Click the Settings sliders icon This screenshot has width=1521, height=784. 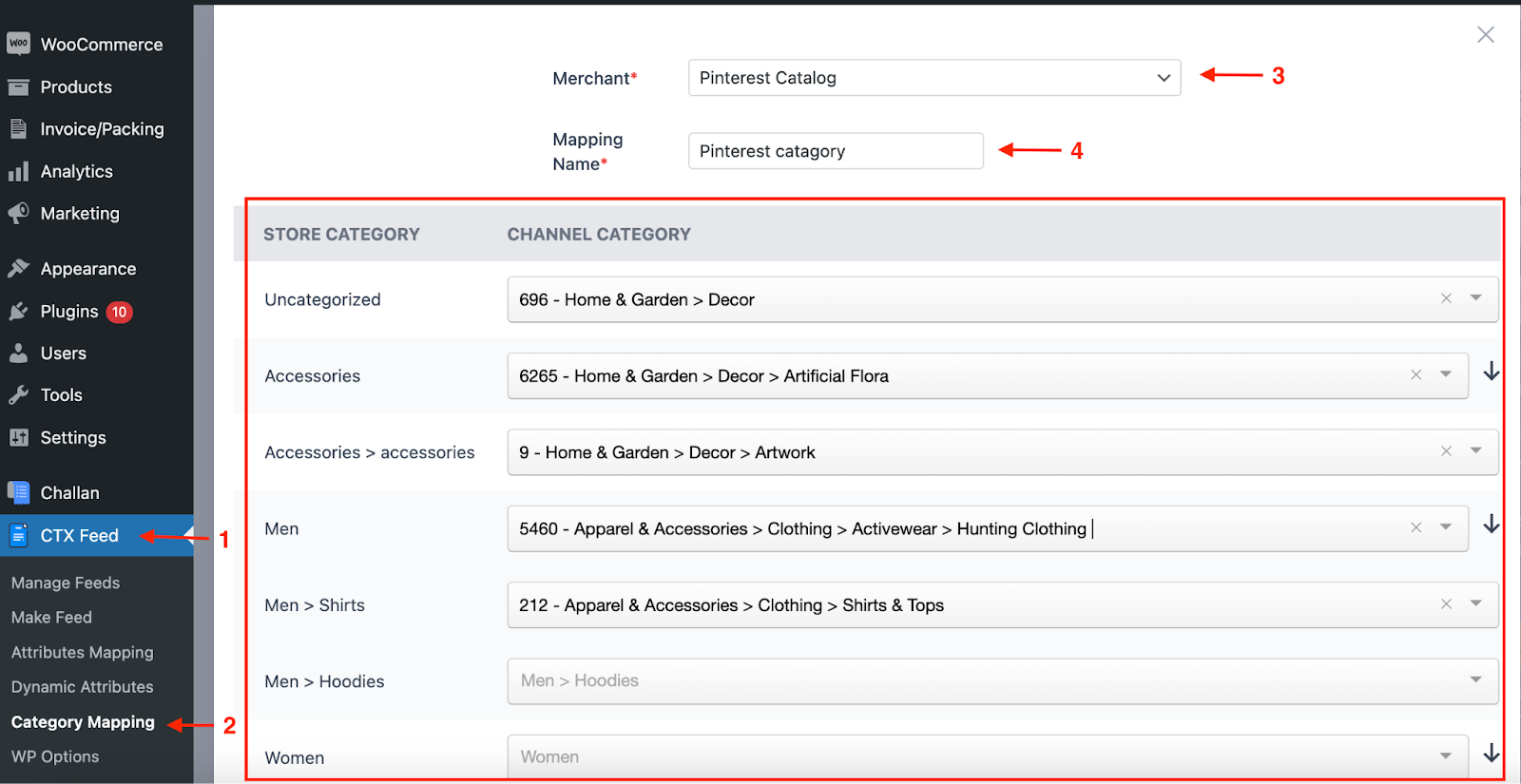click(18, 438)
